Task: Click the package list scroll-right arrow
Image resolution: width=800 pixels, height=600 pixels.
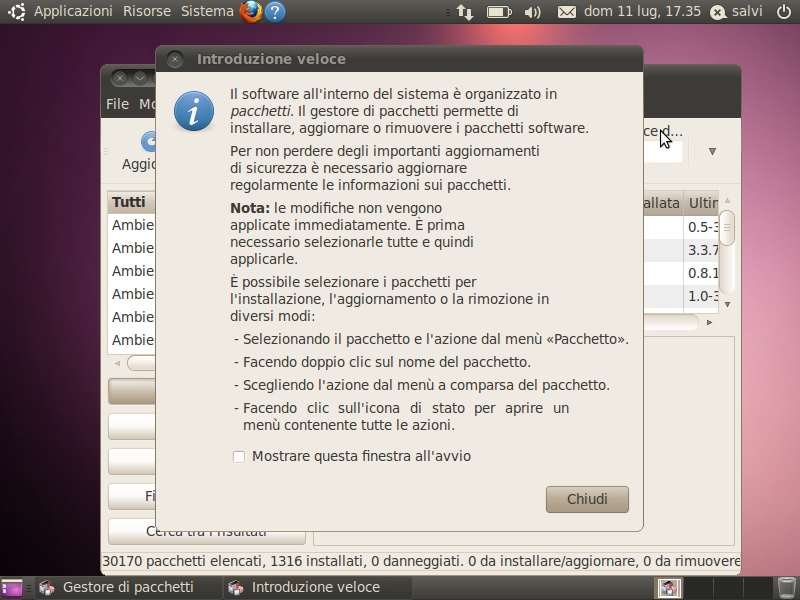Action: coord(709,322)
